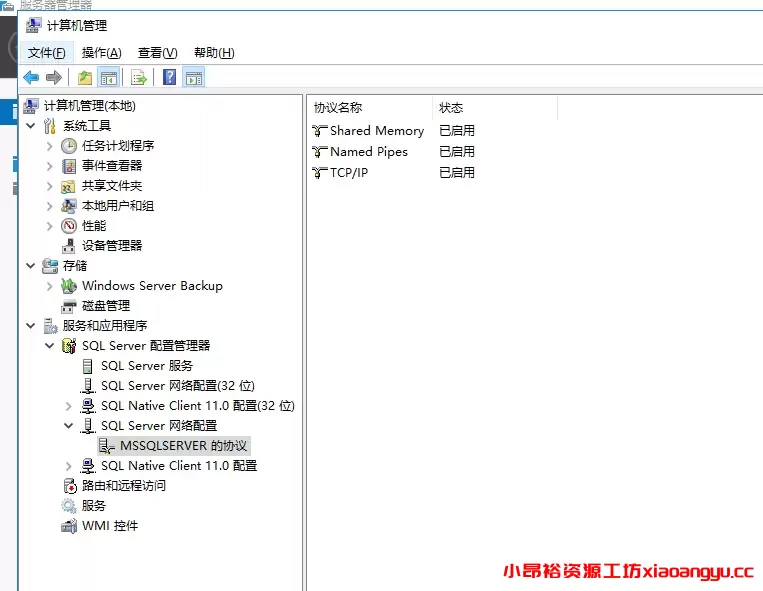This screenshot has height=591, width=763.
Task: Expand SQL Native Client 11.0 配置(32 位)
Action: pyautogui.click(x=68, y=406)
